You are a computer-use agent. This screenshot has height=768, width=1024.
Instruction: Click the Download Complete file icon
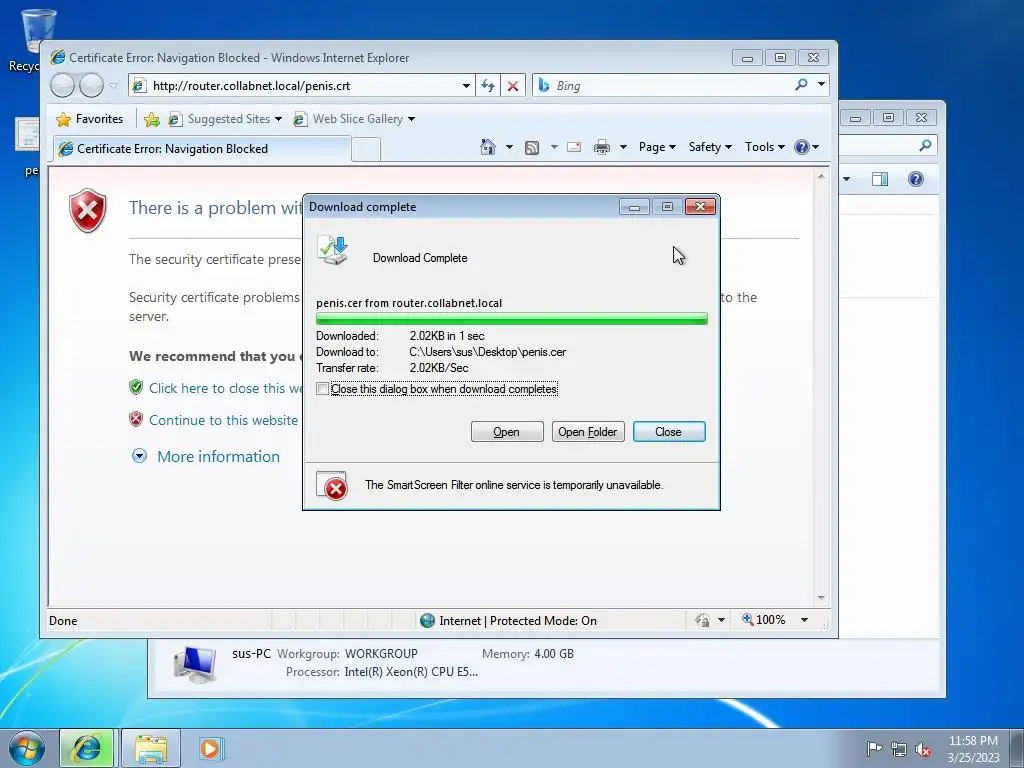pos(333,251)
